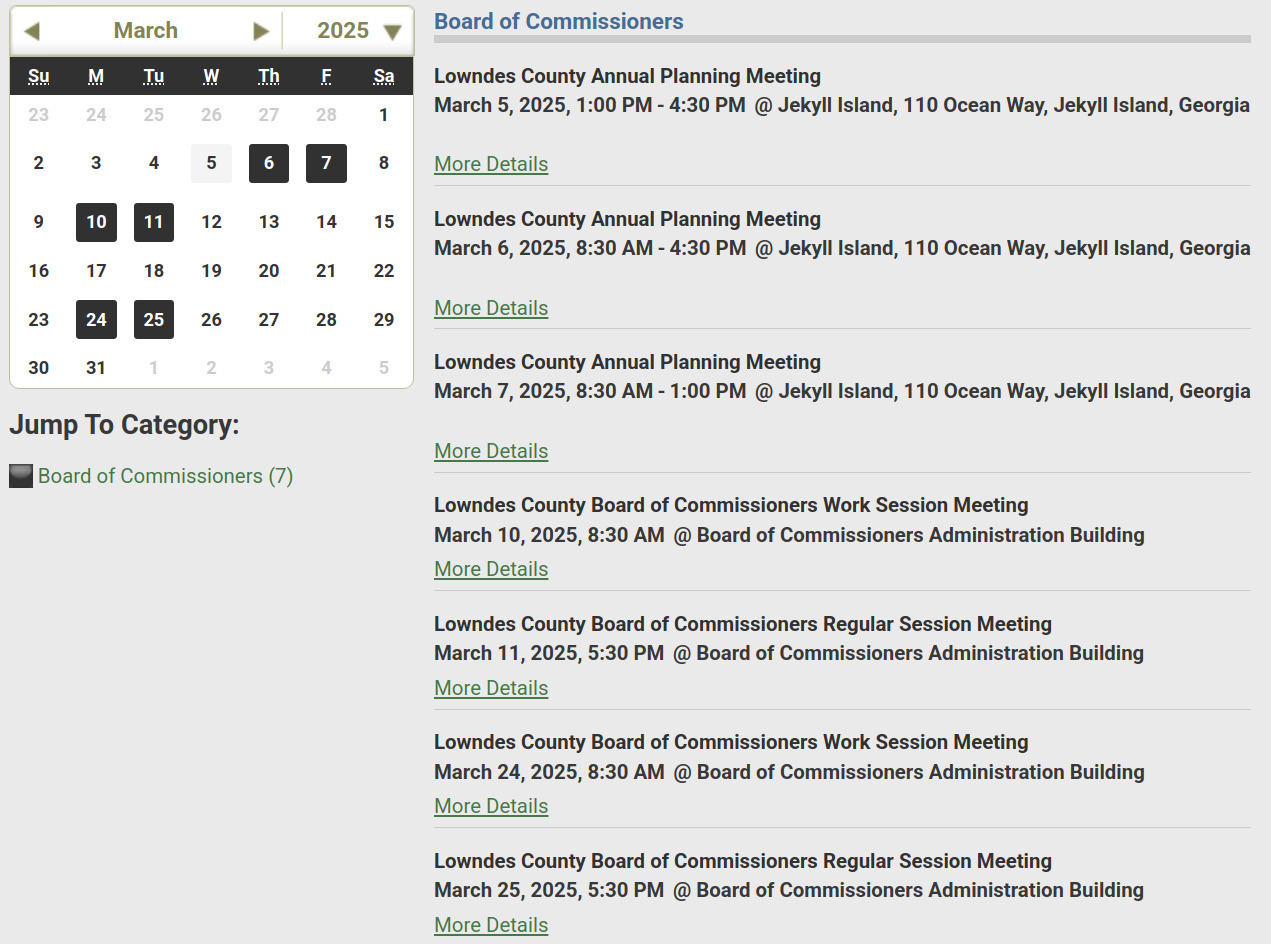Click the Sunday column header

[39, 76]
